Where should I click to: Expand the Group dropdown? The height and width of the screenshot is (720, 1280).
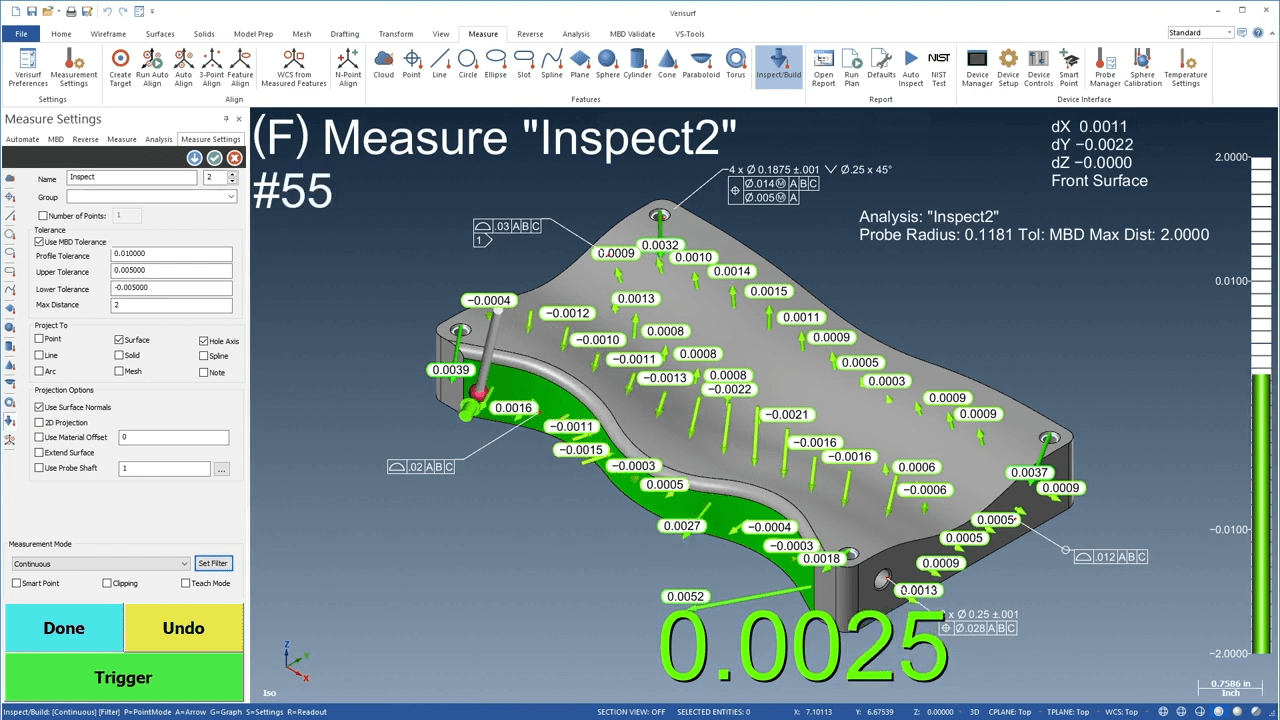(x=231, y=197)
